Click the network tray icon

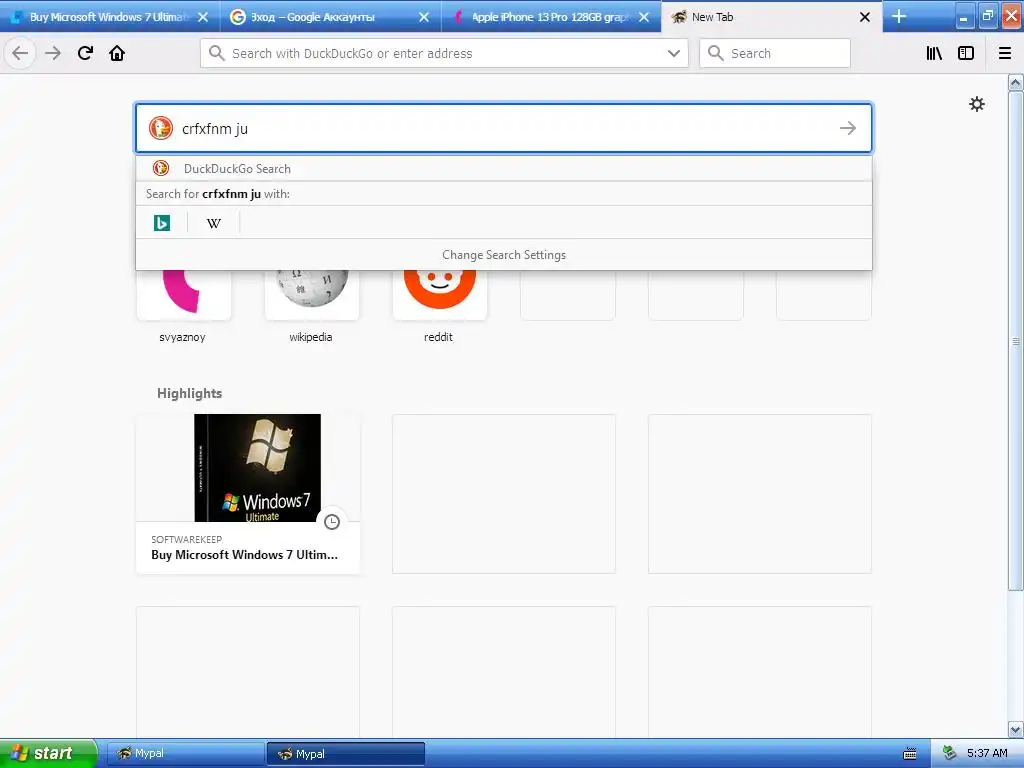click(x=950, y=753)
